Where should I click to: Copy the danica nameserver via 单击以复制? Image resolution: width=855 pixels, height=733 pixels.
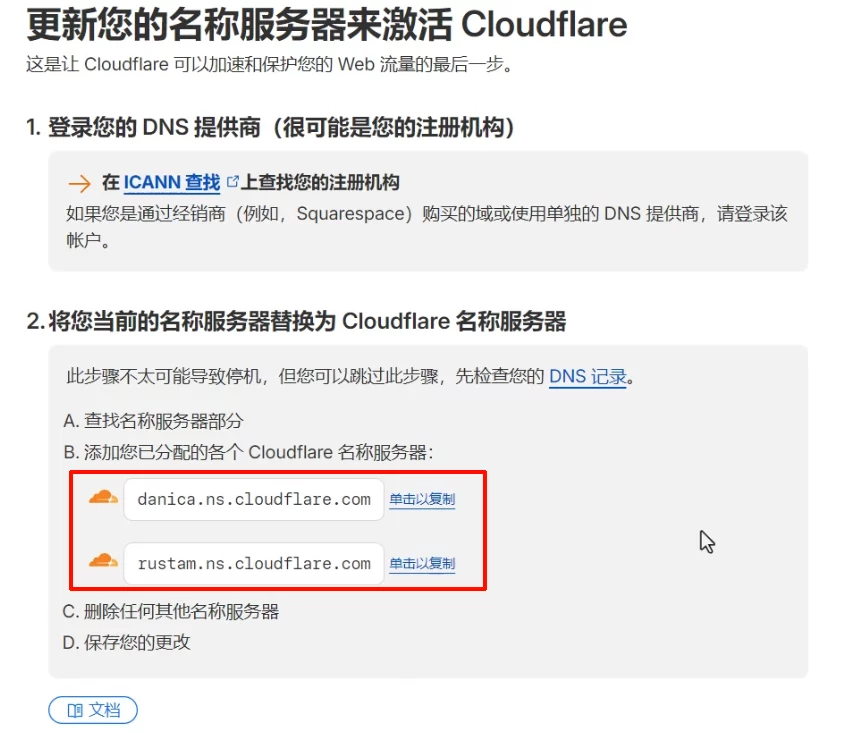click(x=422, y=499)
